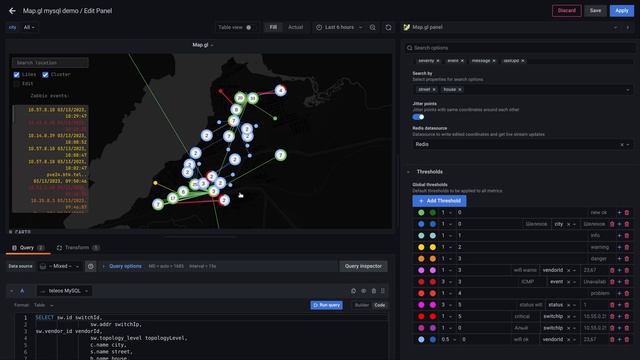The height and width of the screenshot is (360, 640).
Task: Toggle query A visibility eye
Action: pyautogui.click(x=364, y=291)
